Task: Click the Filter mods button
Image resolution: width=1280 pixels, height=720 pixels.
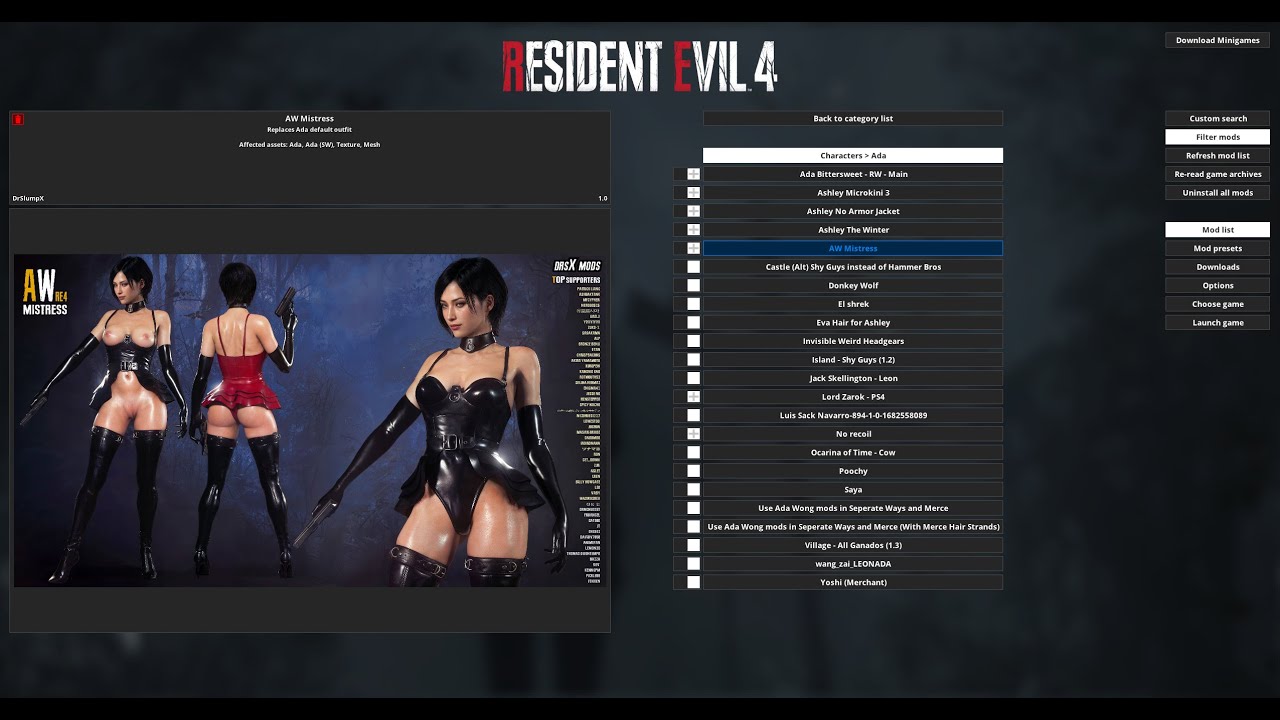Action: click(x=1217, y=137)
